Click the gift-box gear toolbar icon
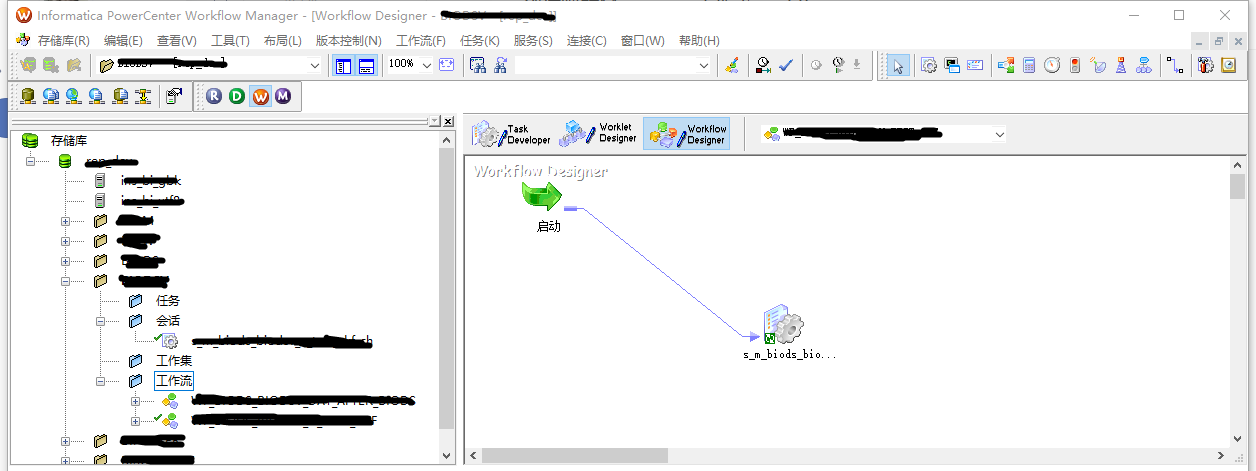Image resolution: width=1256 pixels, height=471 pixels. 1206,65
